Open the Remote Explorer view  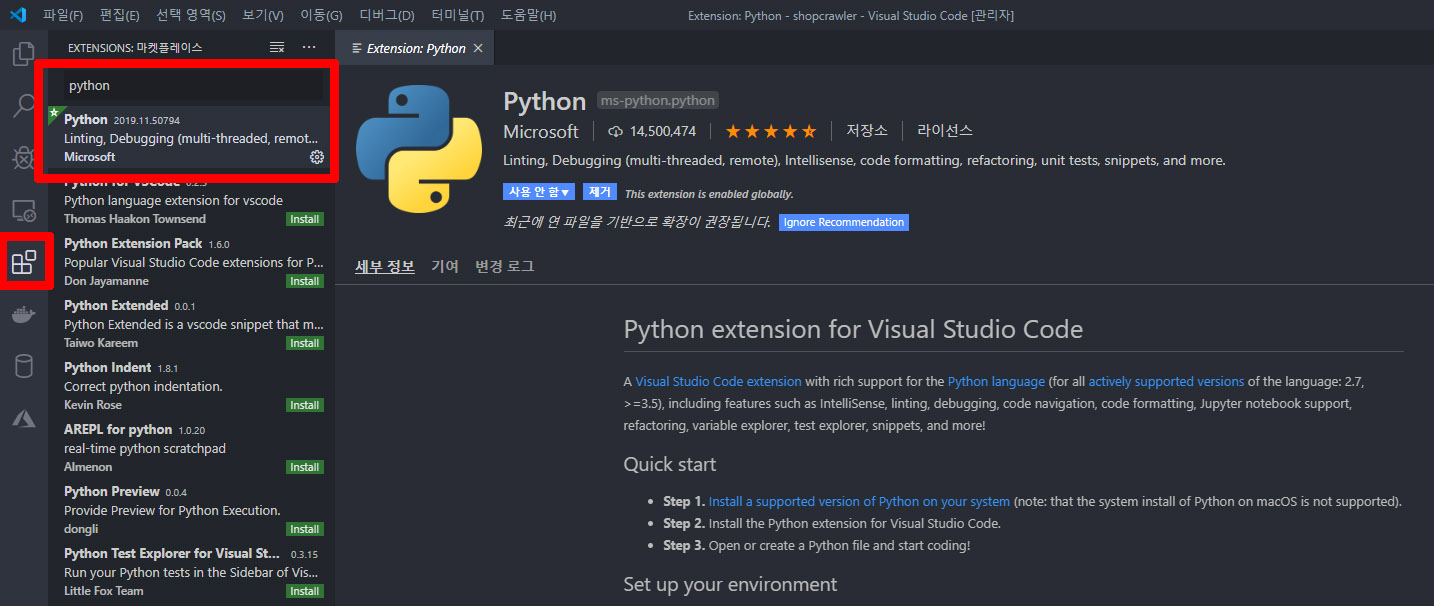(x=24, y=211)
